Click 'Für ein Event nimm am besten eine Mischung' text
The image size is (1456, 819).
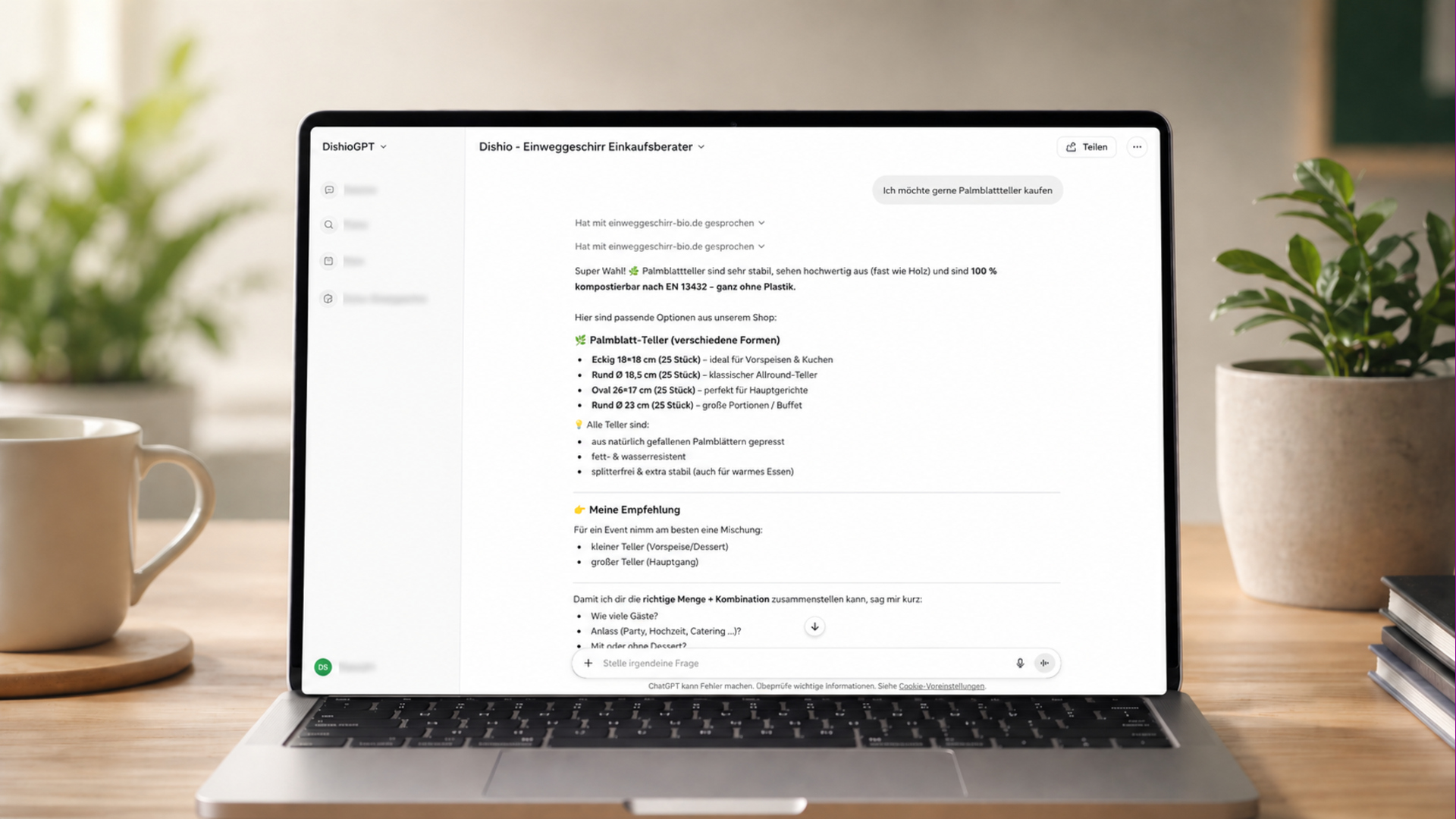(668, 530)
